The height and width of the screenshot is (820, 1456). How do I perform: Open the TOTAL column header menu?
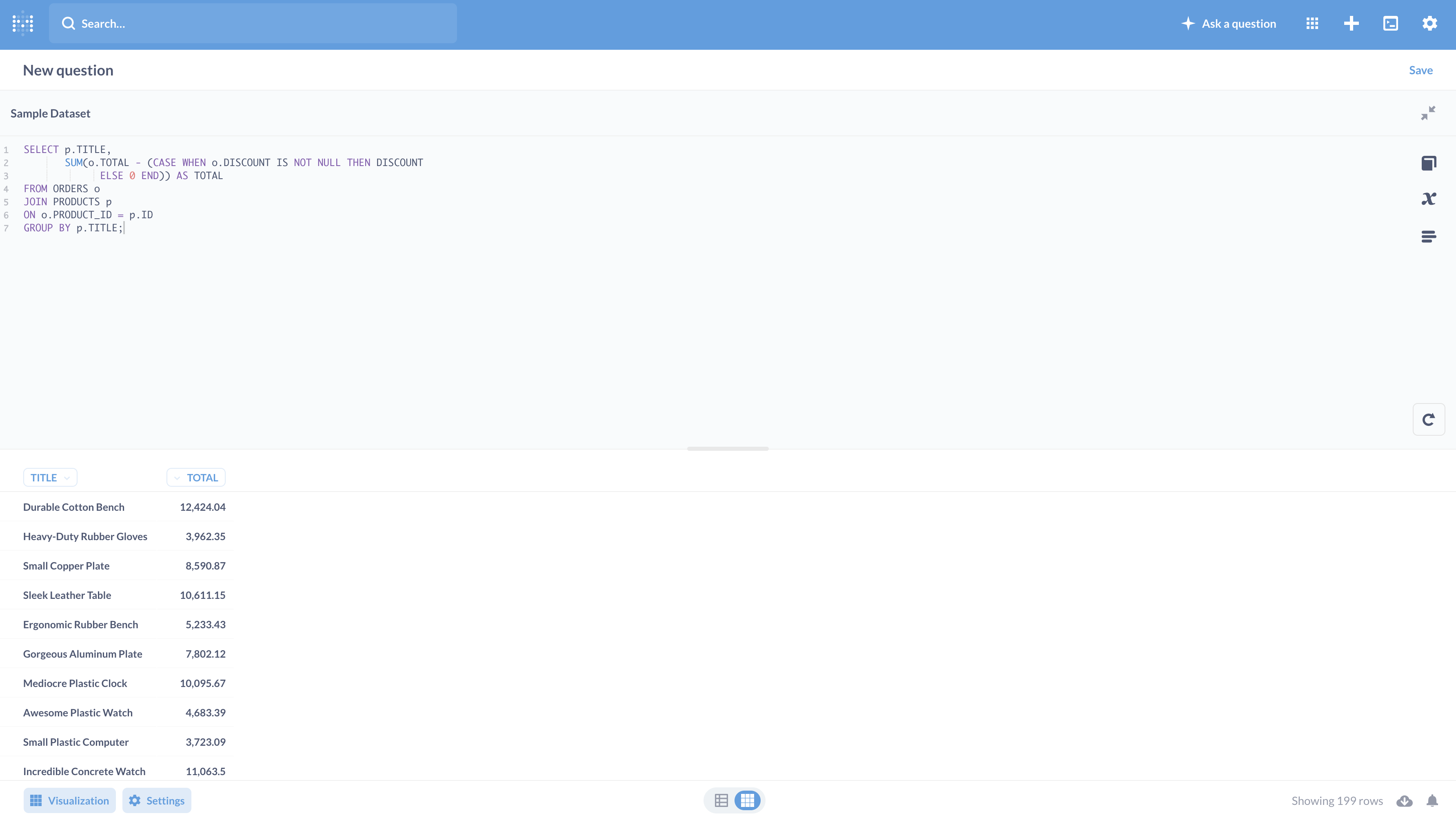pyautogui.click(x=196, y=478)
